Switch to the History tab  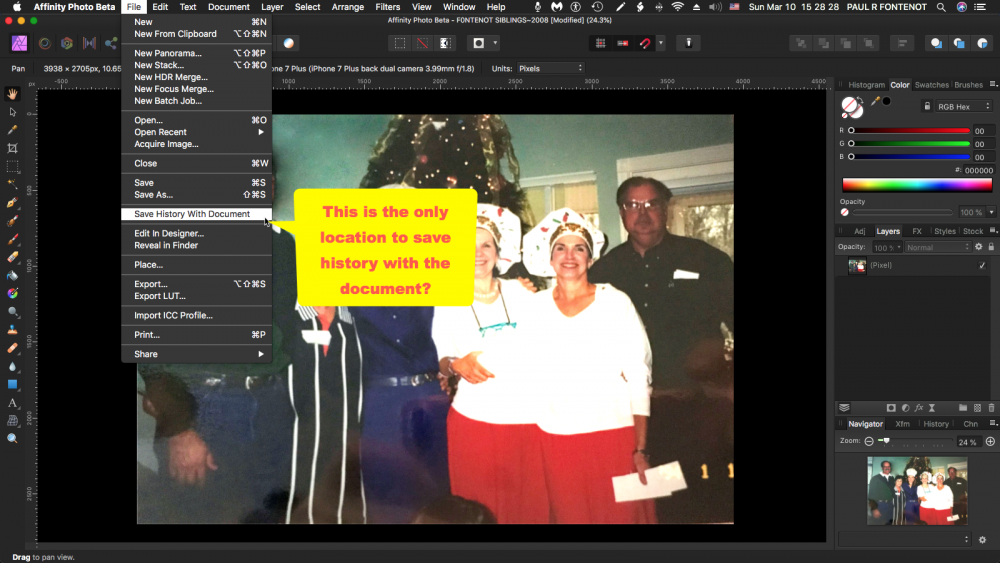click(936, 424)
